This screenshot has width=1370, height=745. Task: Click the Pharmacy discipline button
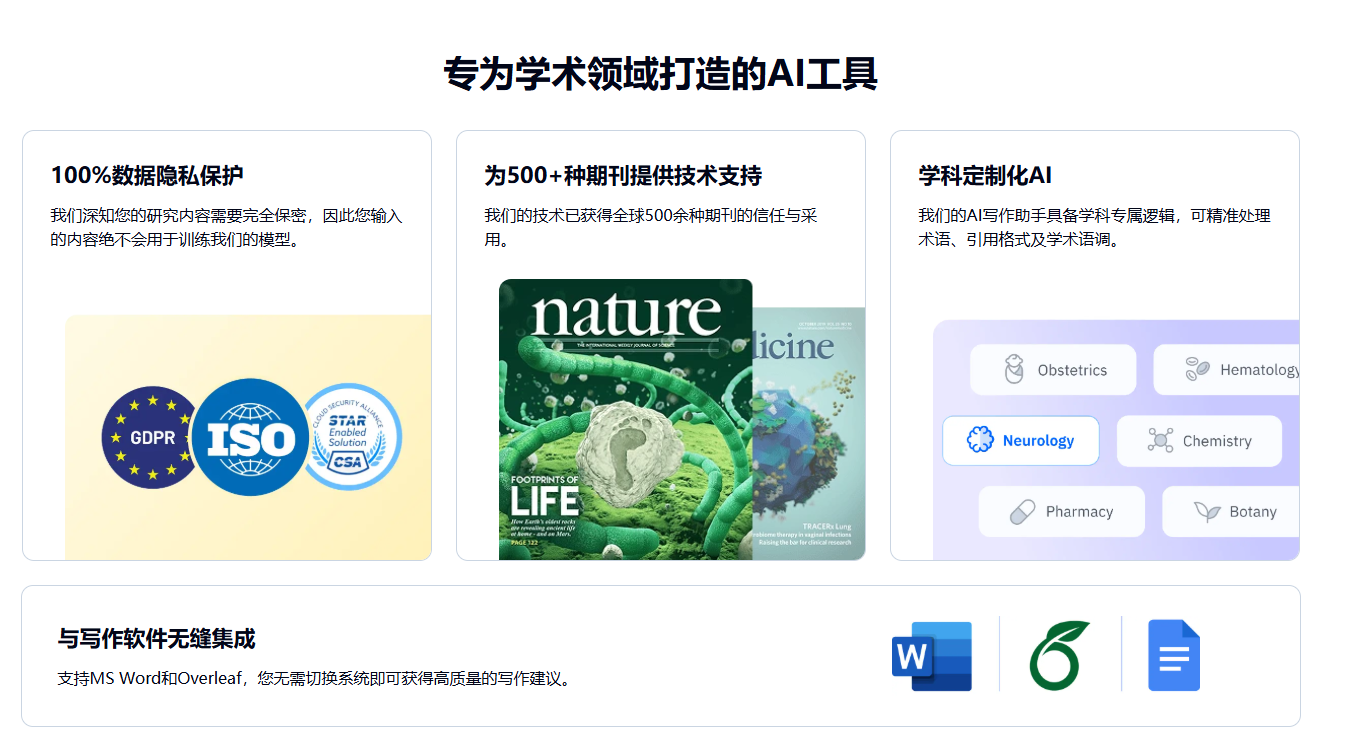(x=1061, y=511)
